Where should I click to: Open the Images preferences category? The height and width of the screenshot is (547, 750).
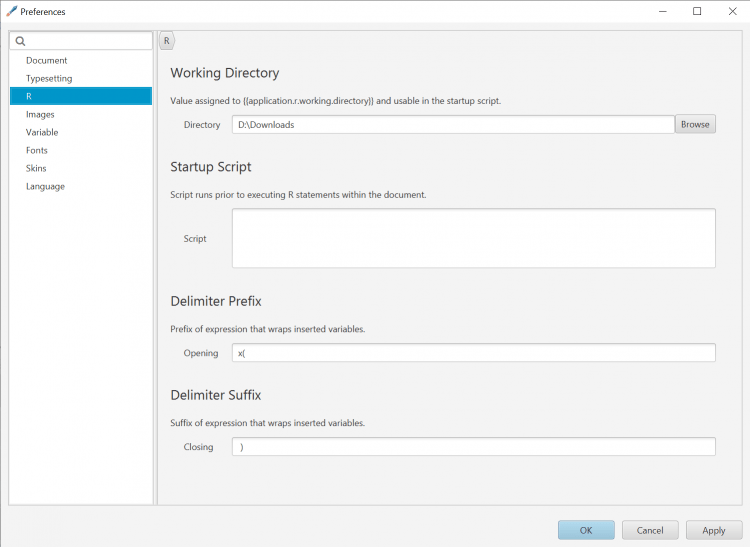(40, 114)
